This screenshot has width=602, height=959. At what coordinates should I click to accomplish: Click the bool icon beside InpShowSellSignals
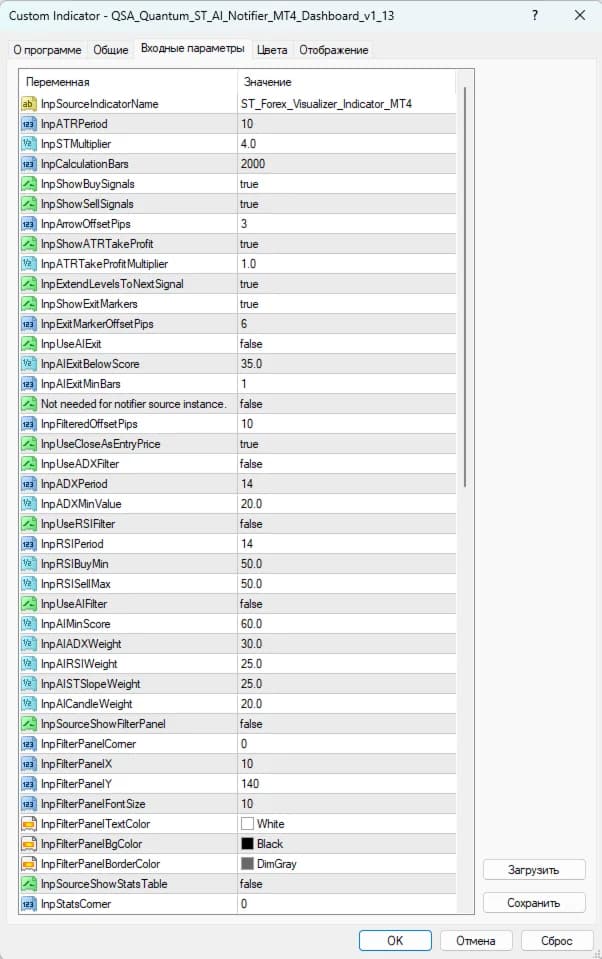coord(28,204)
